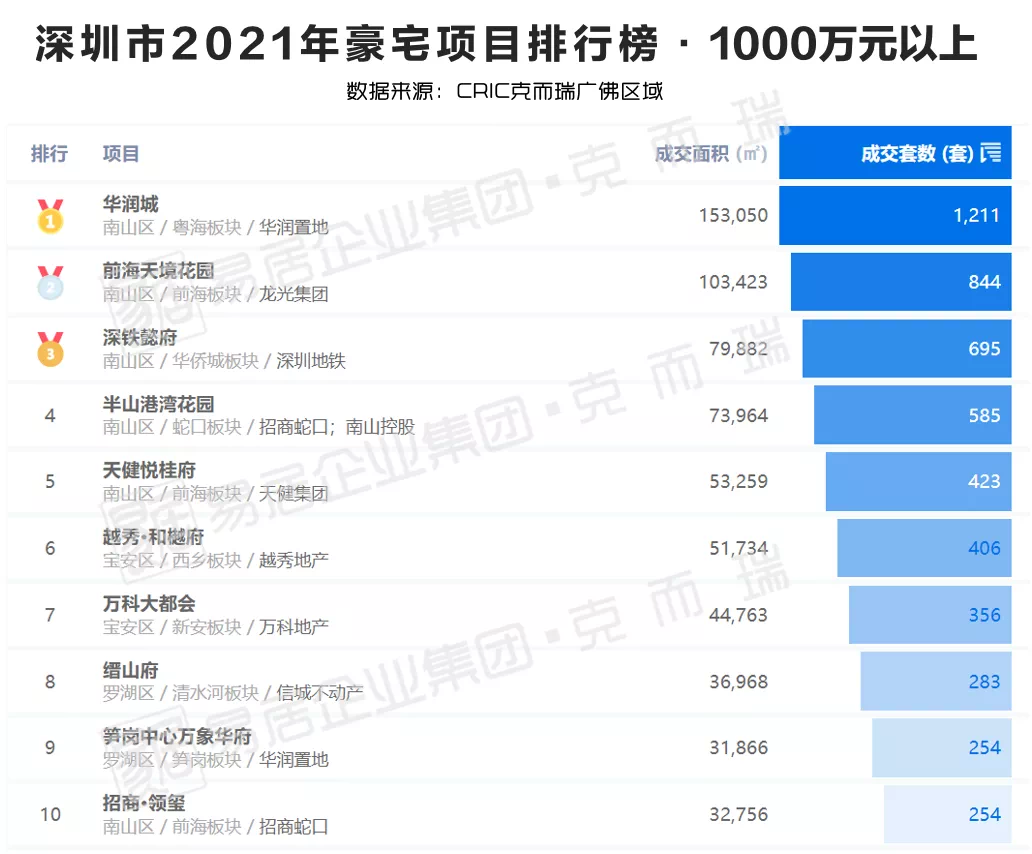Image resolution: width=1032 pixels, height=854 pixels.
Task: Click area value 153,050
Action: [x=733, y=215]
